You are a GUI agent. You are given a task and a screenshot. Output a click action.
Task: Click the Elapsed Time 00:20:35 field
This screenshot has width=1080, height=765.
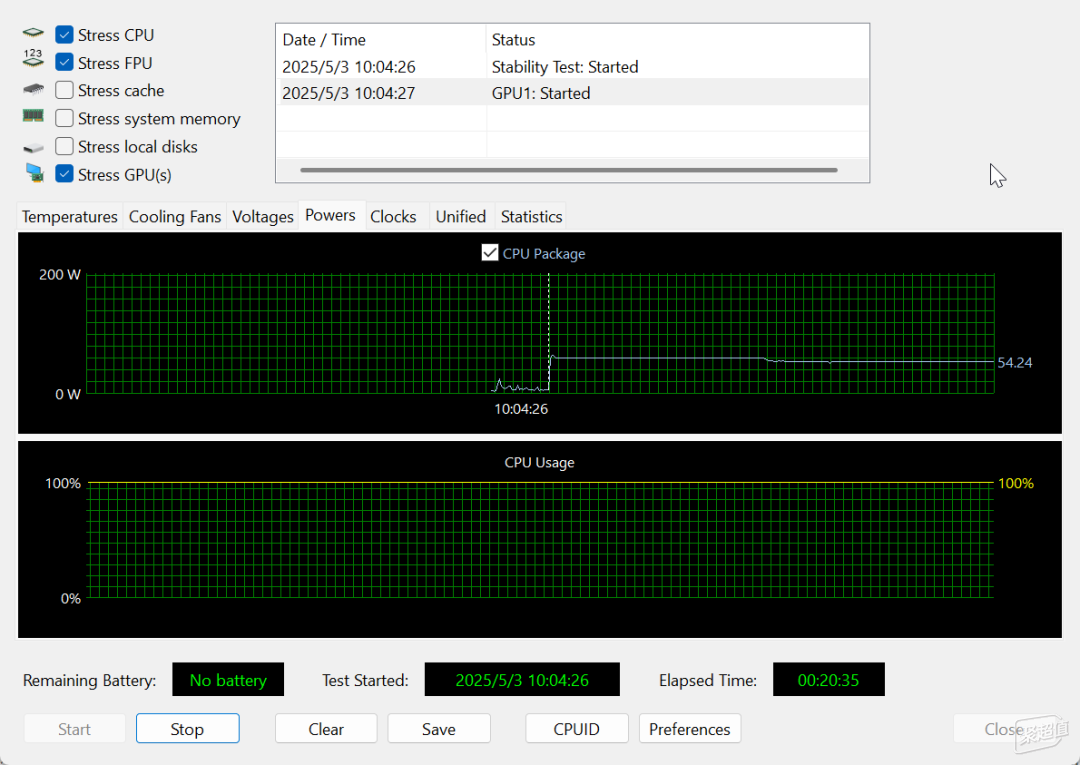click(x=829, y=680)
